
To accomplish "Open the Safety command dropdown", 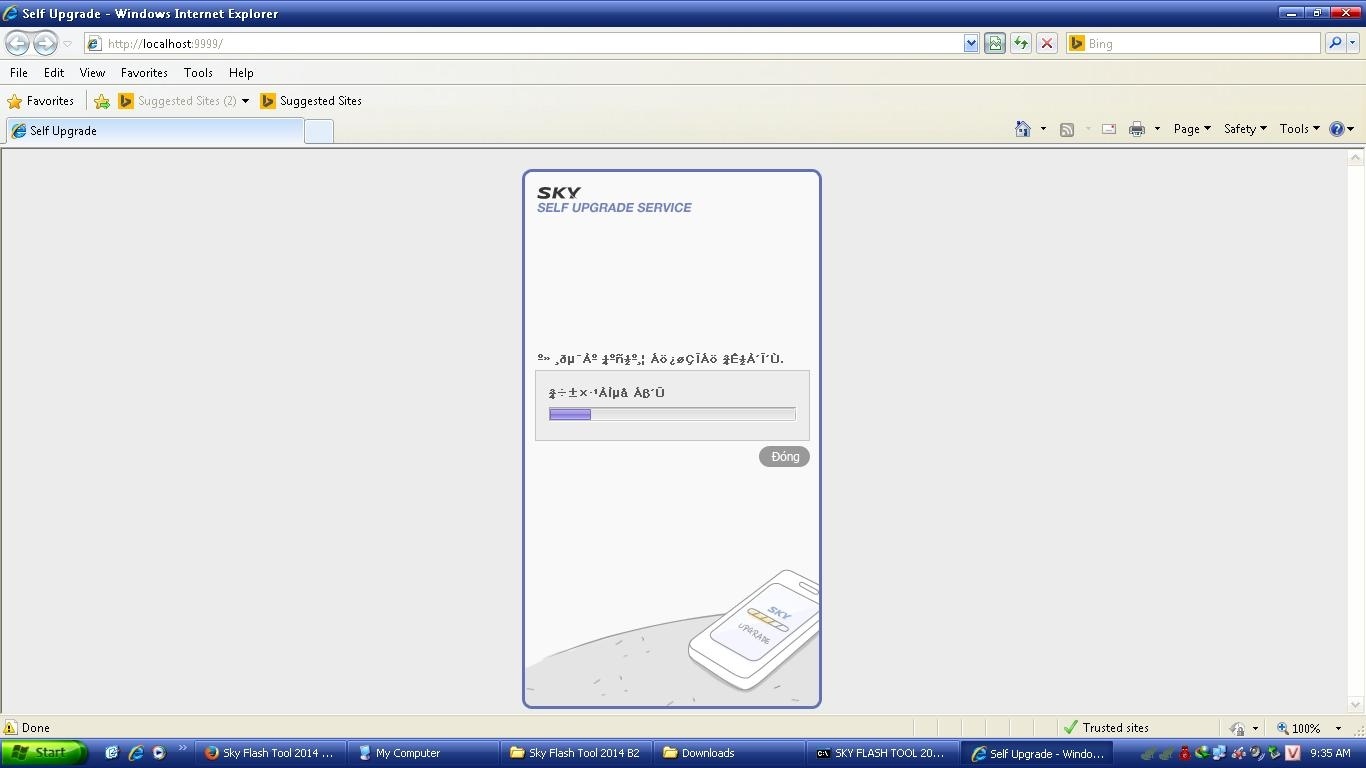I will click(1245, 129).
